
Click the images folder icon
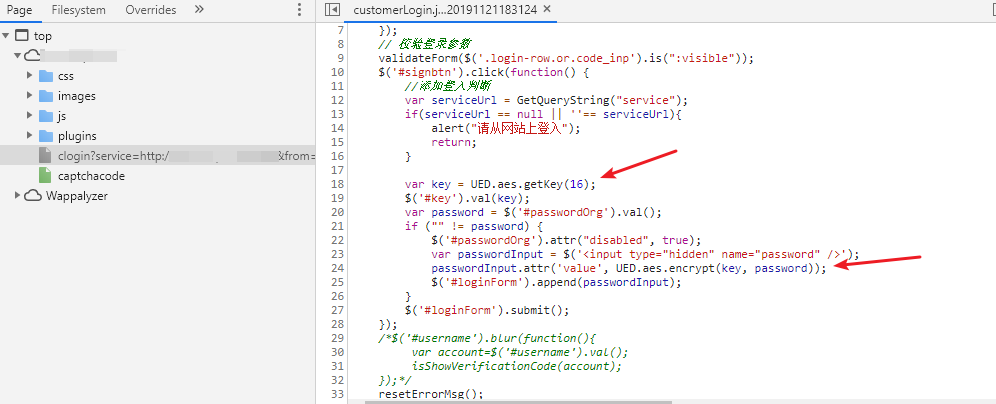coord(46,96)
